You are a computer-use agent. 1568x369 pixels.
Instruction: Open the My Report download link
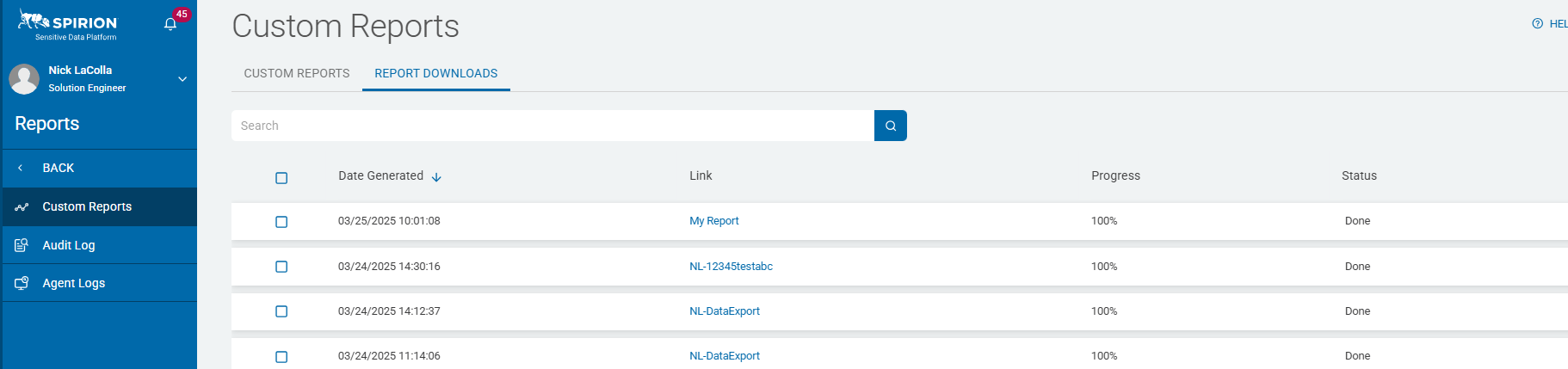click(x=713, y=221)
